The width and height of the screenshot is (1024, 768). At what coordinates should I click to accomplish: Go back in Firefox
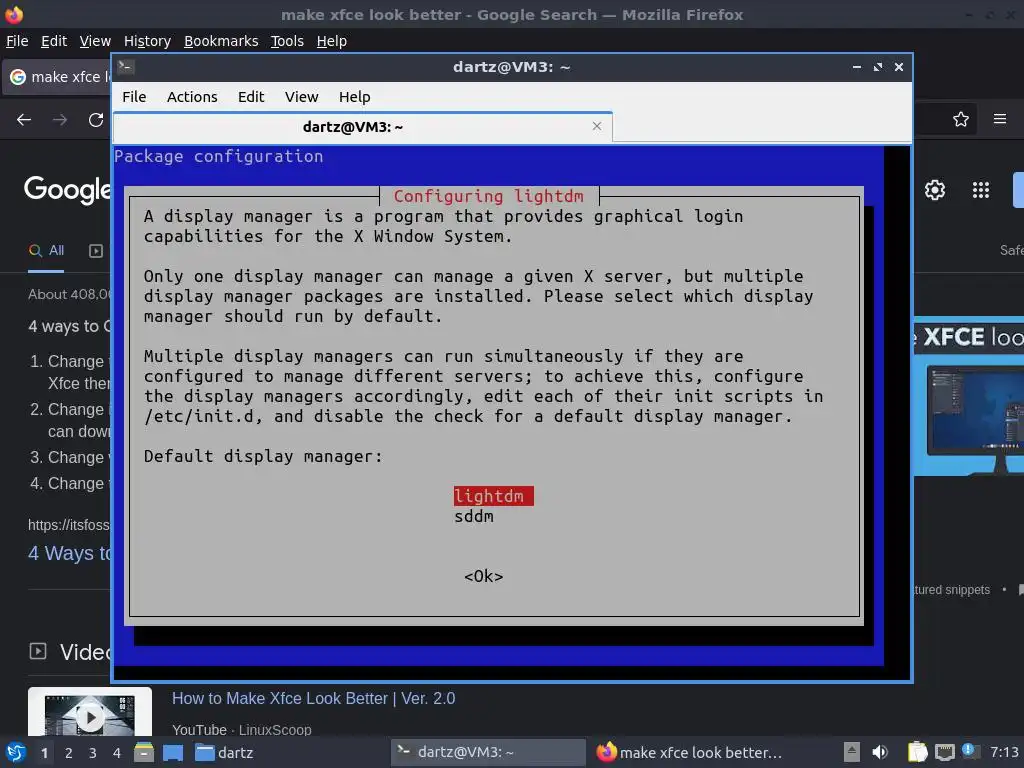(x=24, y=120)
